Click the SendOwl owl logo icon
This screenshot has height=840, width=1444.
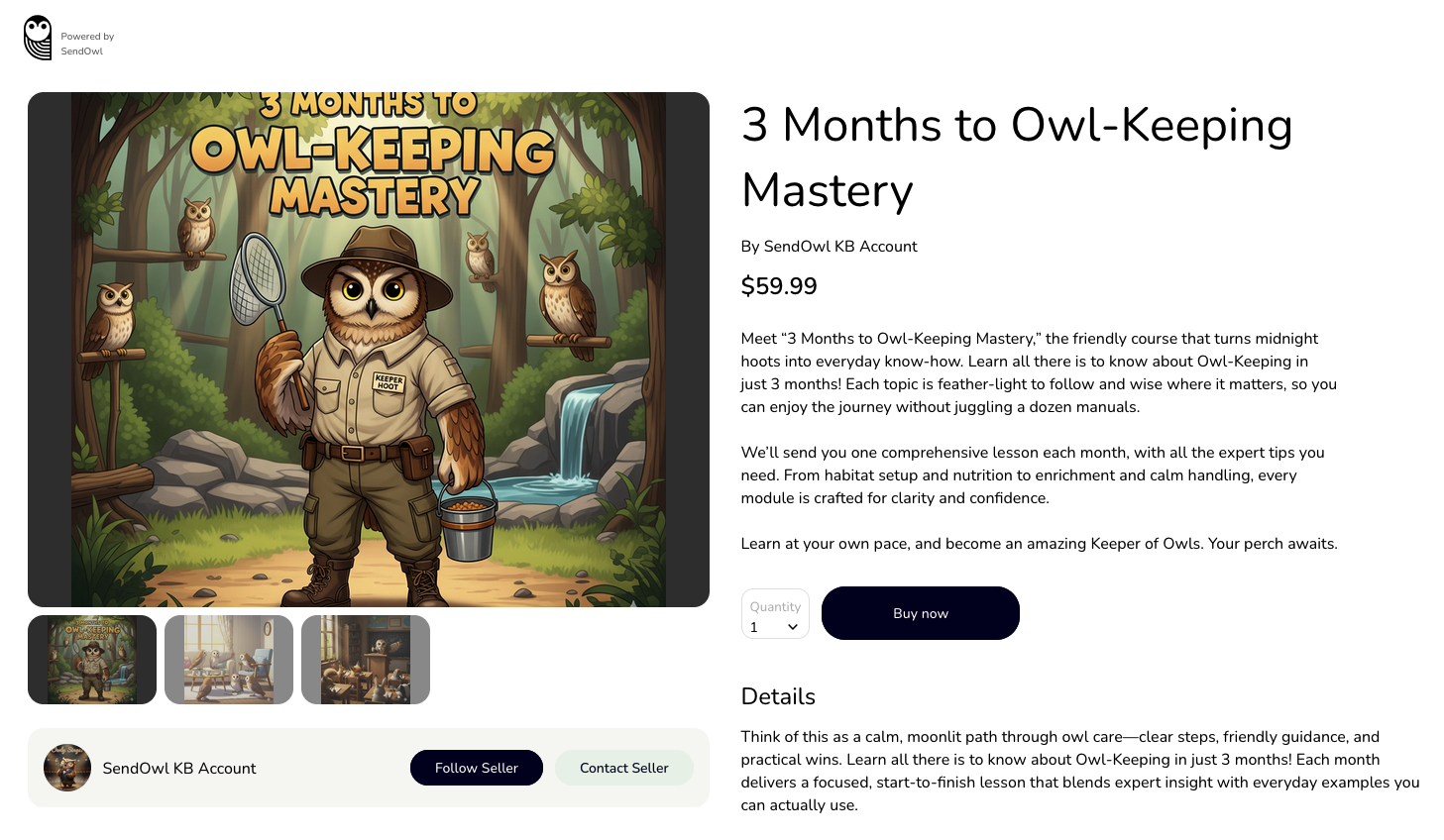38,38
